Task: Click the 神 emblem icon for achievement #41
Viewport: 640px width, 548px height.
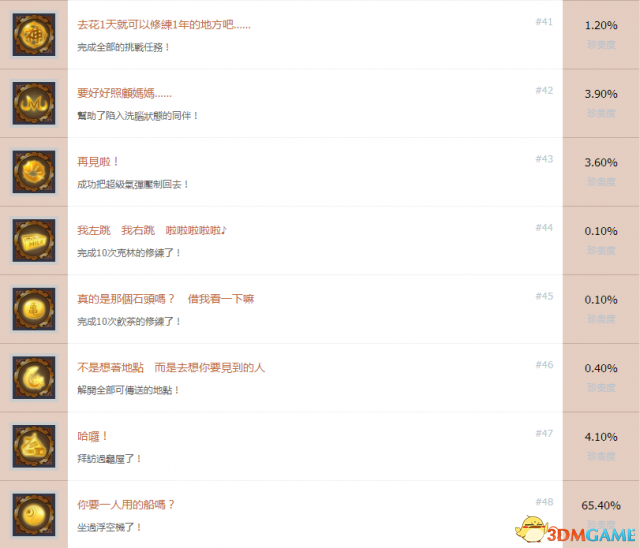Action: (34, 35)
